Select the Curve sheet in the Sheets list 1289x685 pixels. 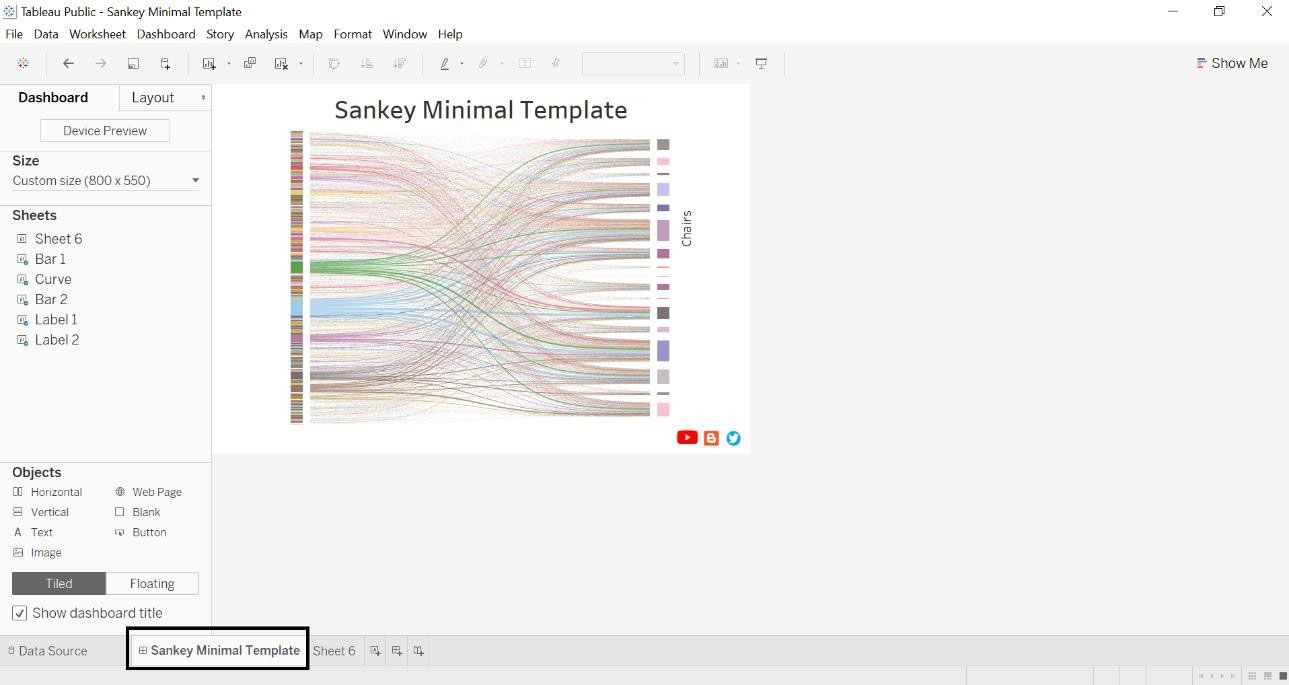pos(53,279)
